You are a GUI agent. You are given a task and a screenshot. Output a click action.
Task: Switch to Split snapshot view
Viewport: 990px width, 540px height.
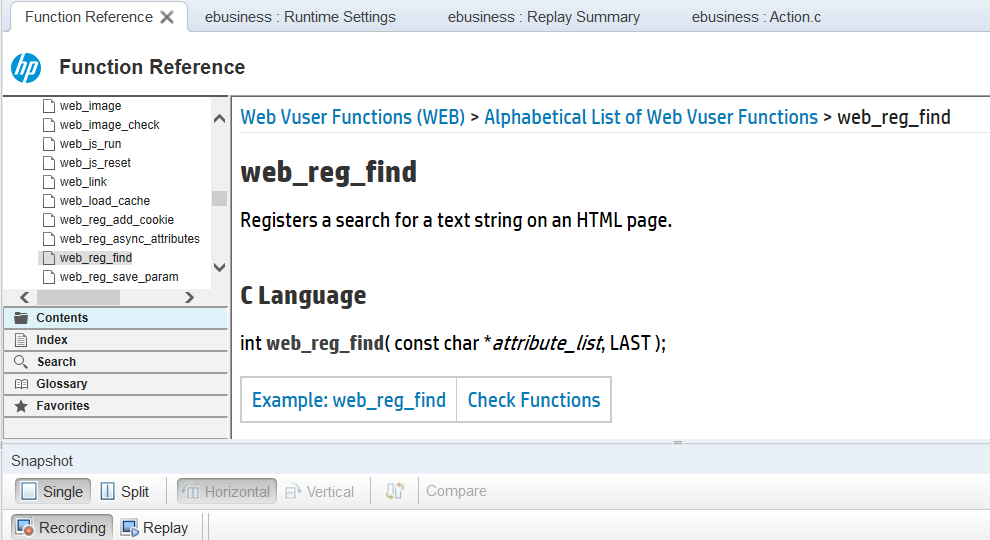tap(126, 491)
